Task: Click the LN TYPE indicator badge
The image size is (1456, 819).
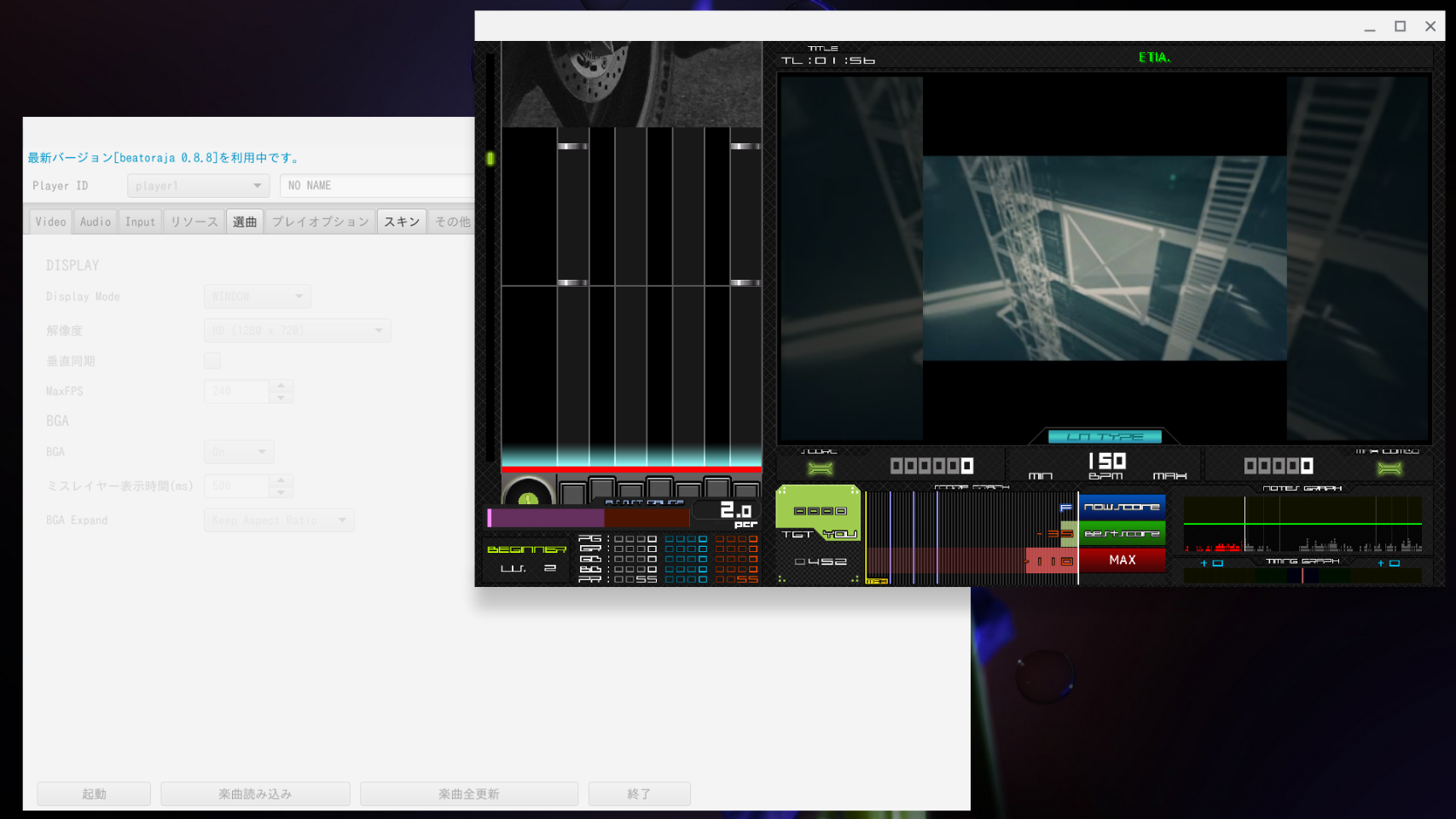Action: 1105,437
